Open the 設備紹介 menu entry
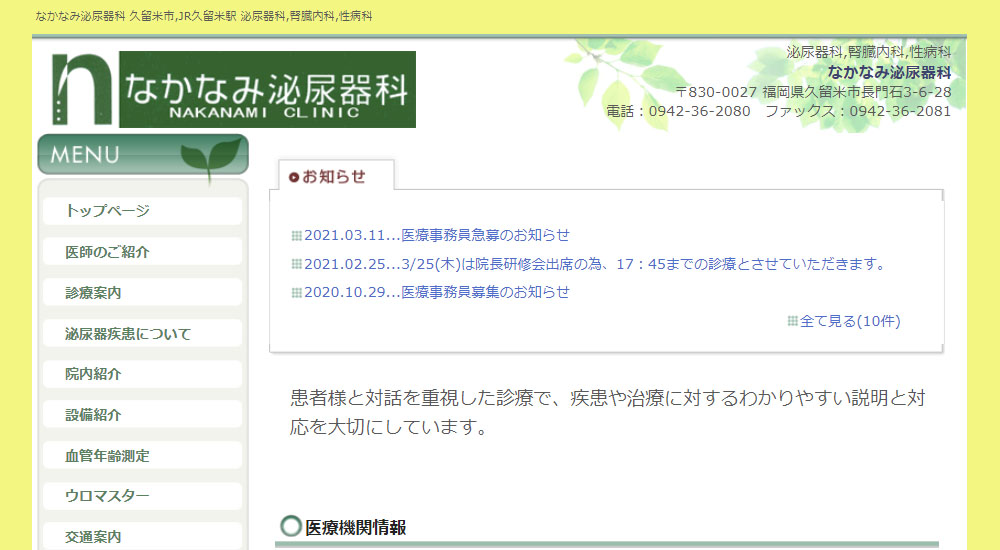Viewport: 1000px width, 550px height. pyautogui.click(x=142, y=415)
